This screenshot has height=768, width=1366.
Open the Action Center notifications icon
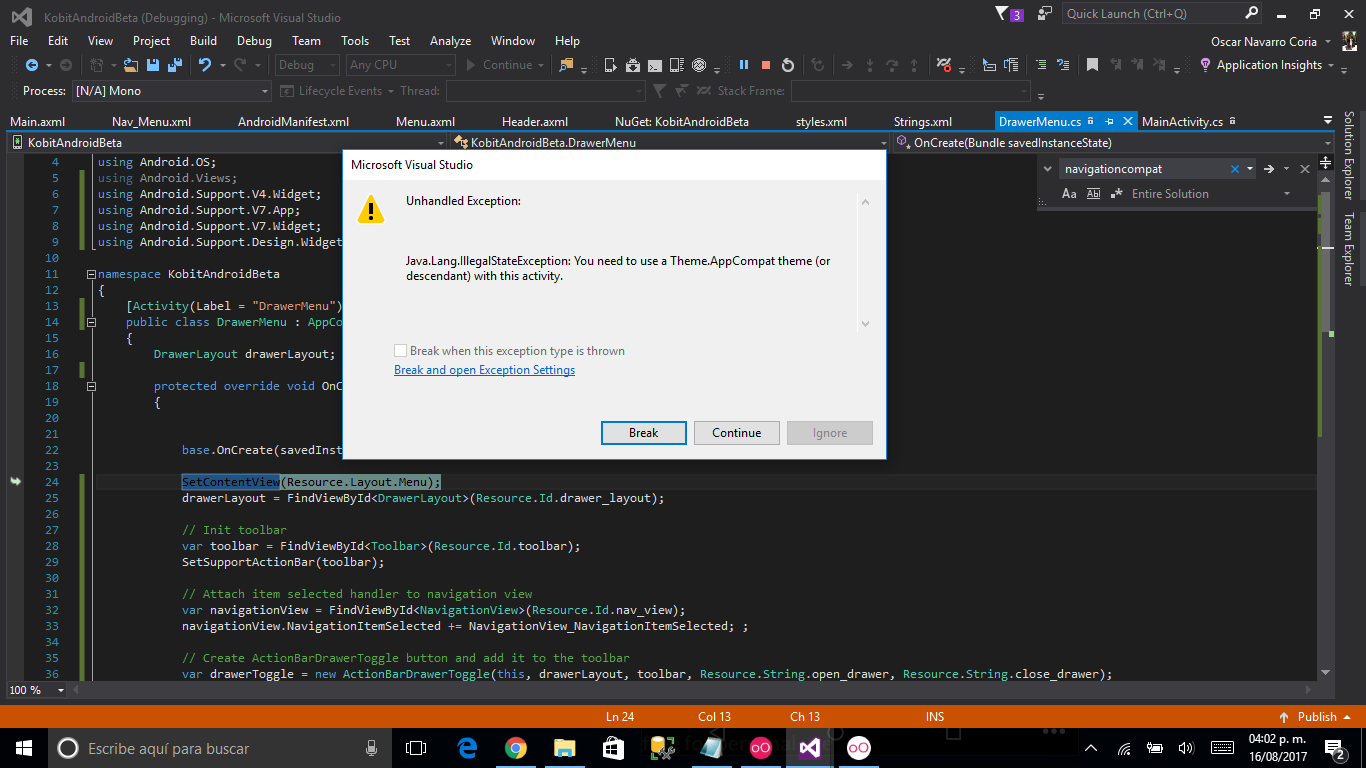1335,748
